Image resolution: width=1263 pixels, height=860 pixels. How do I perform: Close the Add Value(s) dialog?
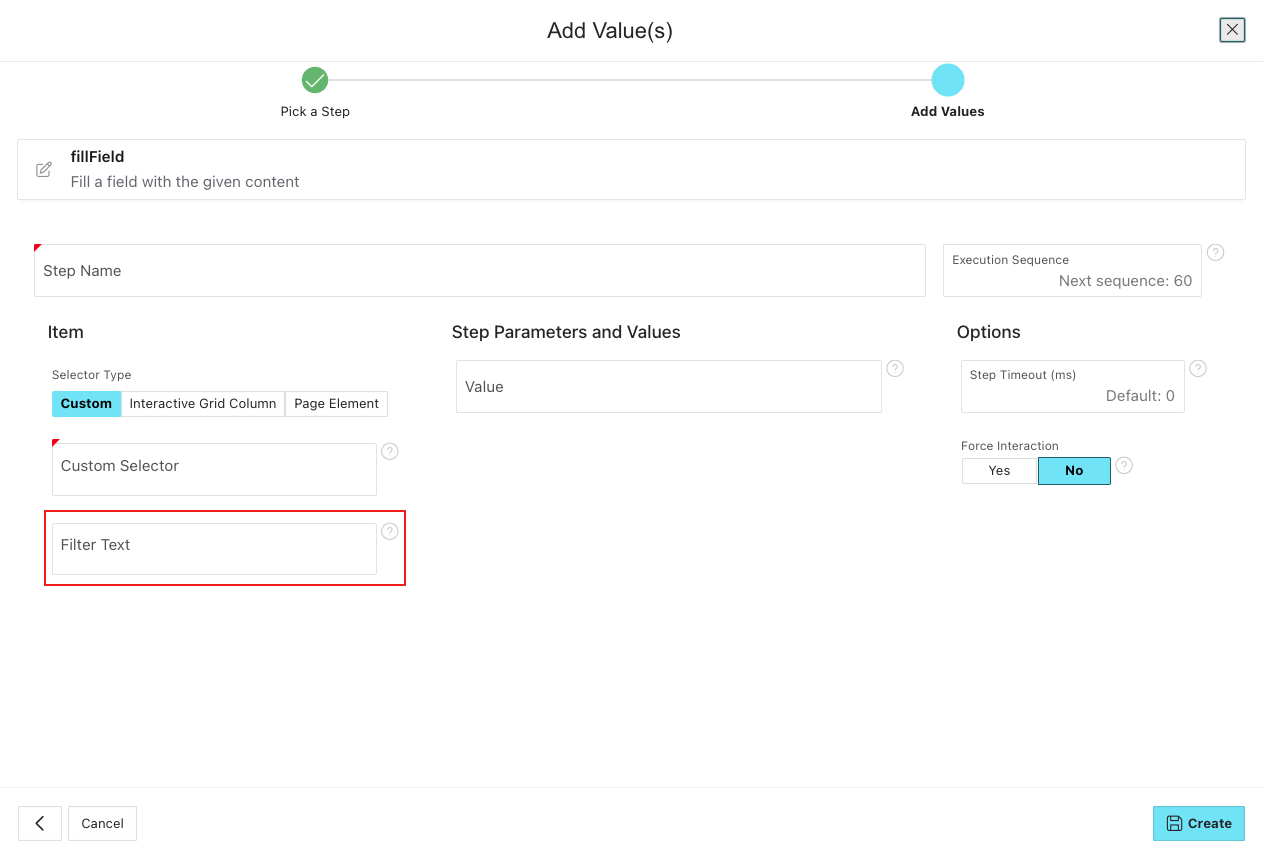(1232, 30)
